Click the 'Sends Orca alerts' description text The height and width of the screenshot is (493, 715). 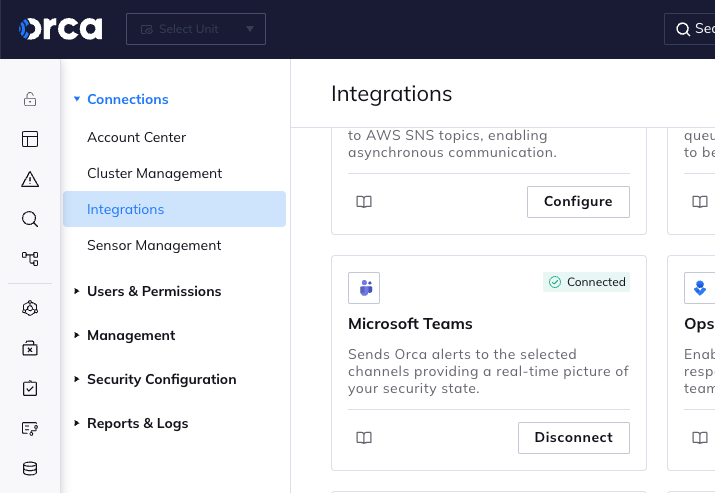pos(488,371)
